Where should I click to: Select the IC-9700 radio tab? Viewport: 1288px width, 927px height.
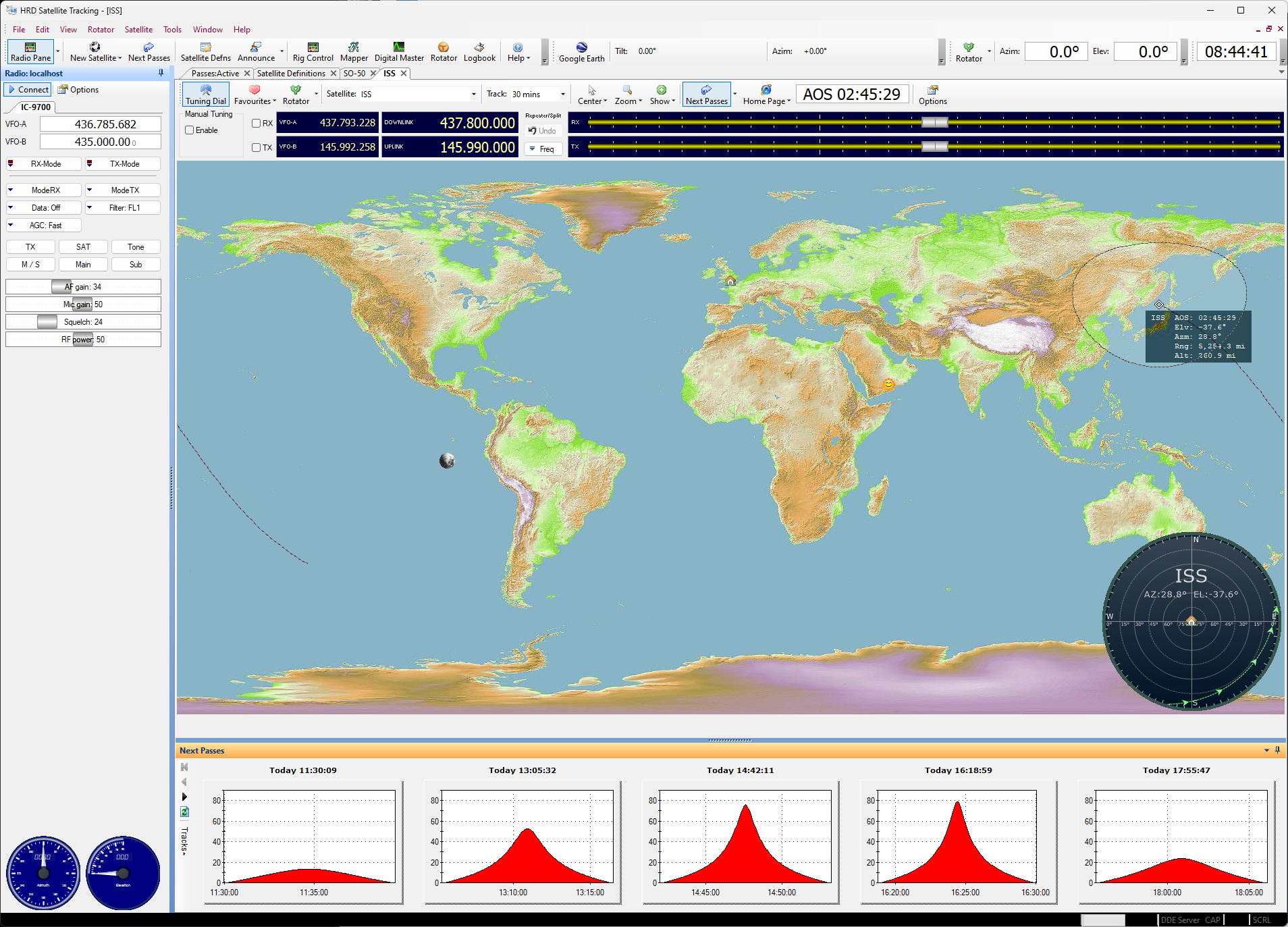35,107
